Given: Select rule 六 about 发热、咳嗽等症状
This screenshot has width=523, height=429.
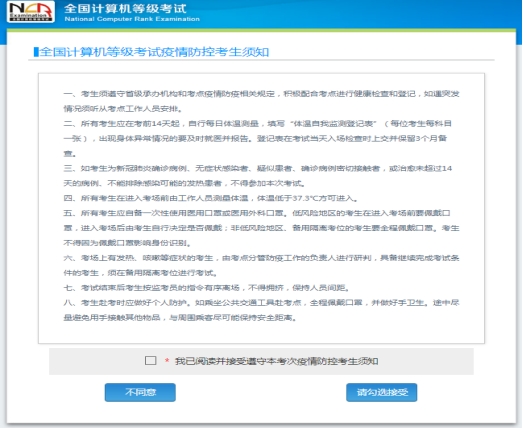Looking at the screenshot, I should 262,265.
